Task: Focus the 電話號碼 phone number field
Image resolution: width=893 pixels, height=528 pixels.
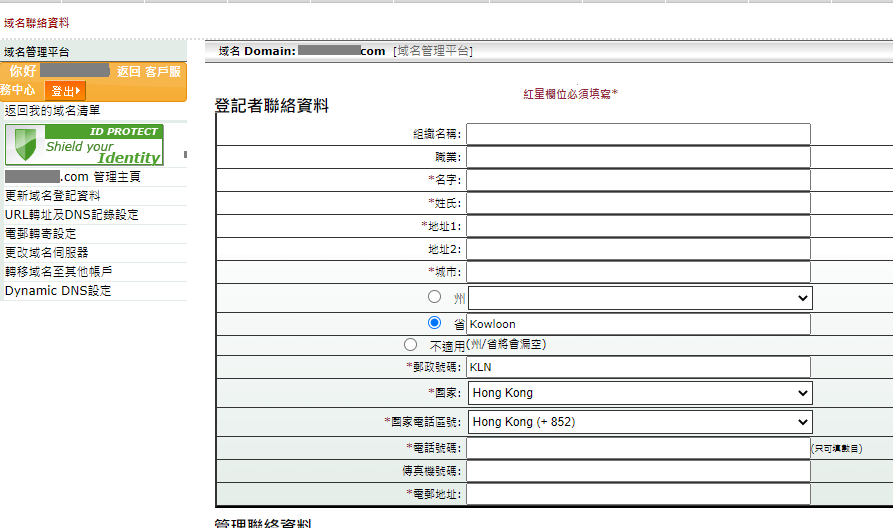Action: [x=638, y=448]
